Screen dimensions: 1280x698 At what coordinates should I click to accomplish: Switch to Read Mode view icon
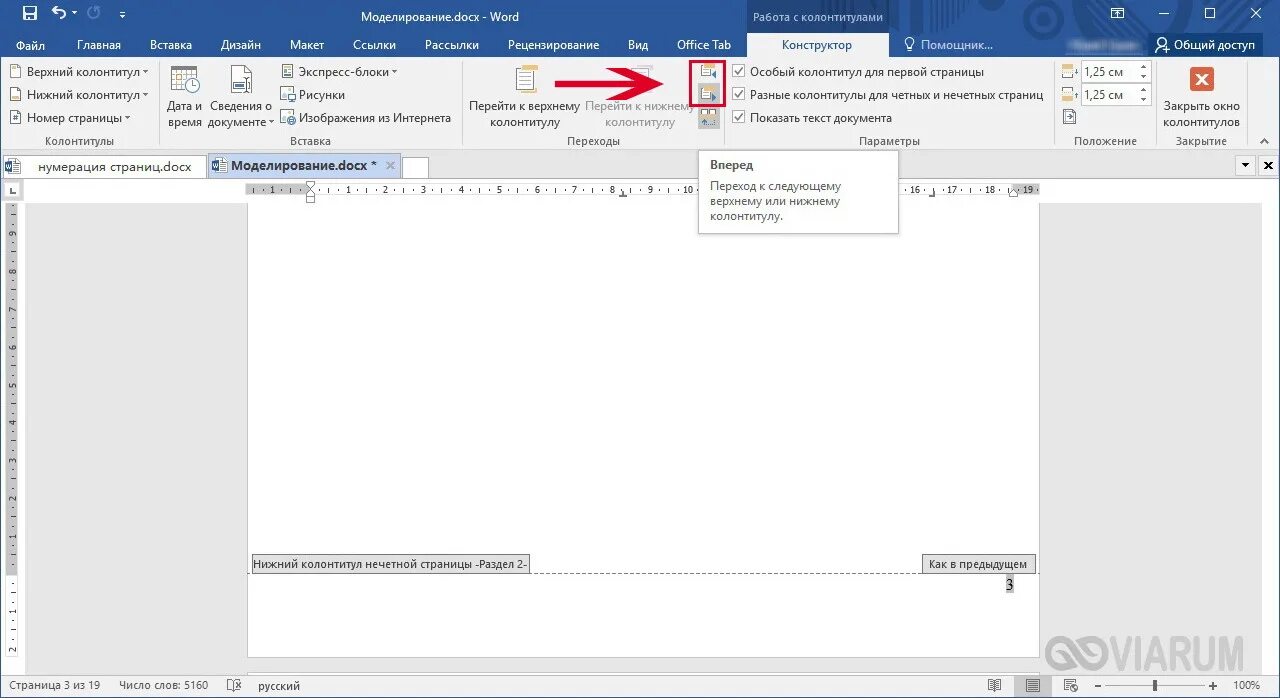pos(994,686)
